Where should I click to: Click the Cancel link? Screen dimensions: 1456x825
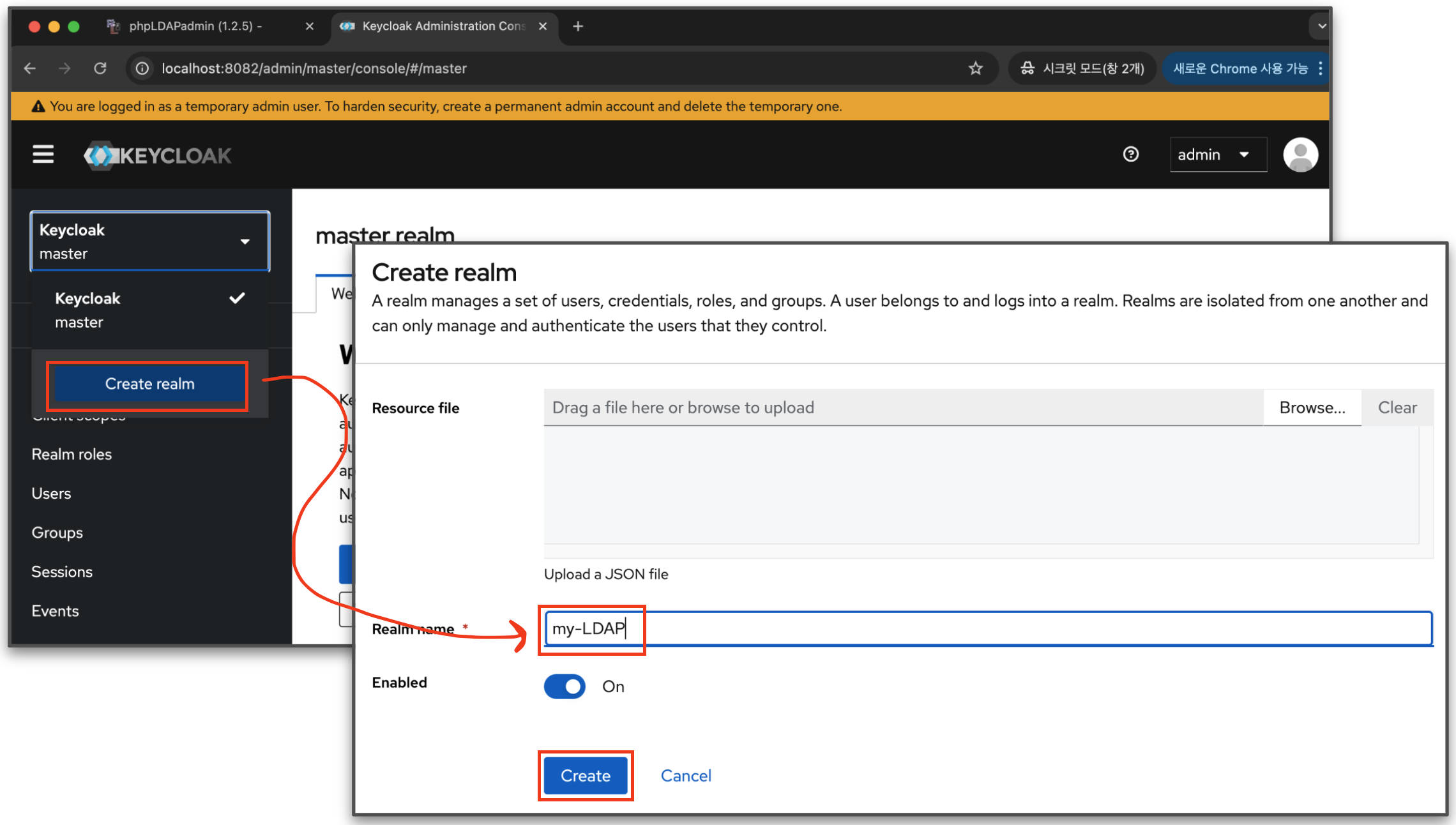coord(685,776)
